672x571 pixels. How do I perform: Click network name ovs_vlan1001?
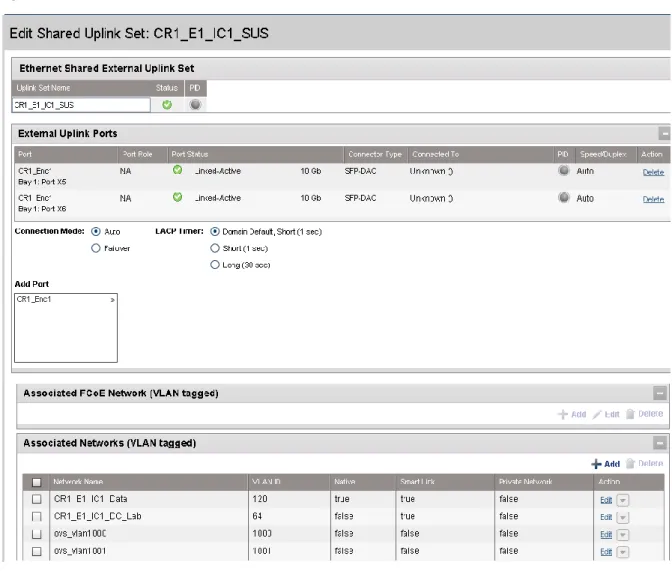pyautogui.click(x=80, y=551)
